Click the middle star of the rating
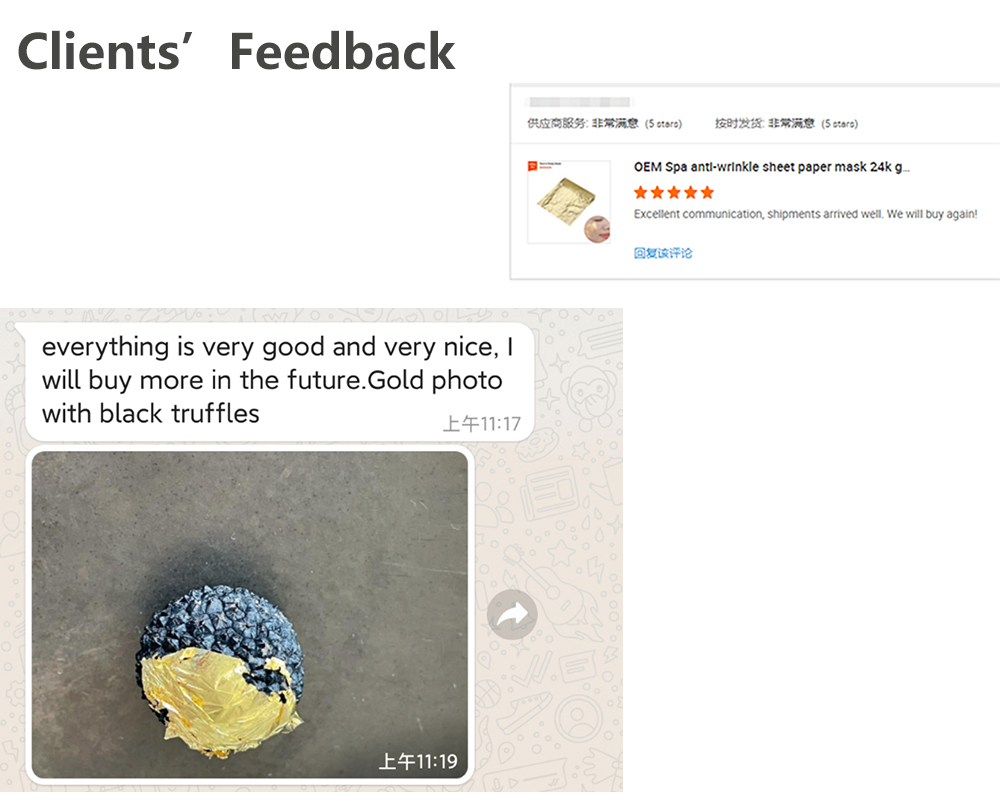Screen dimensions: 1000x811 tap(673, 192)
